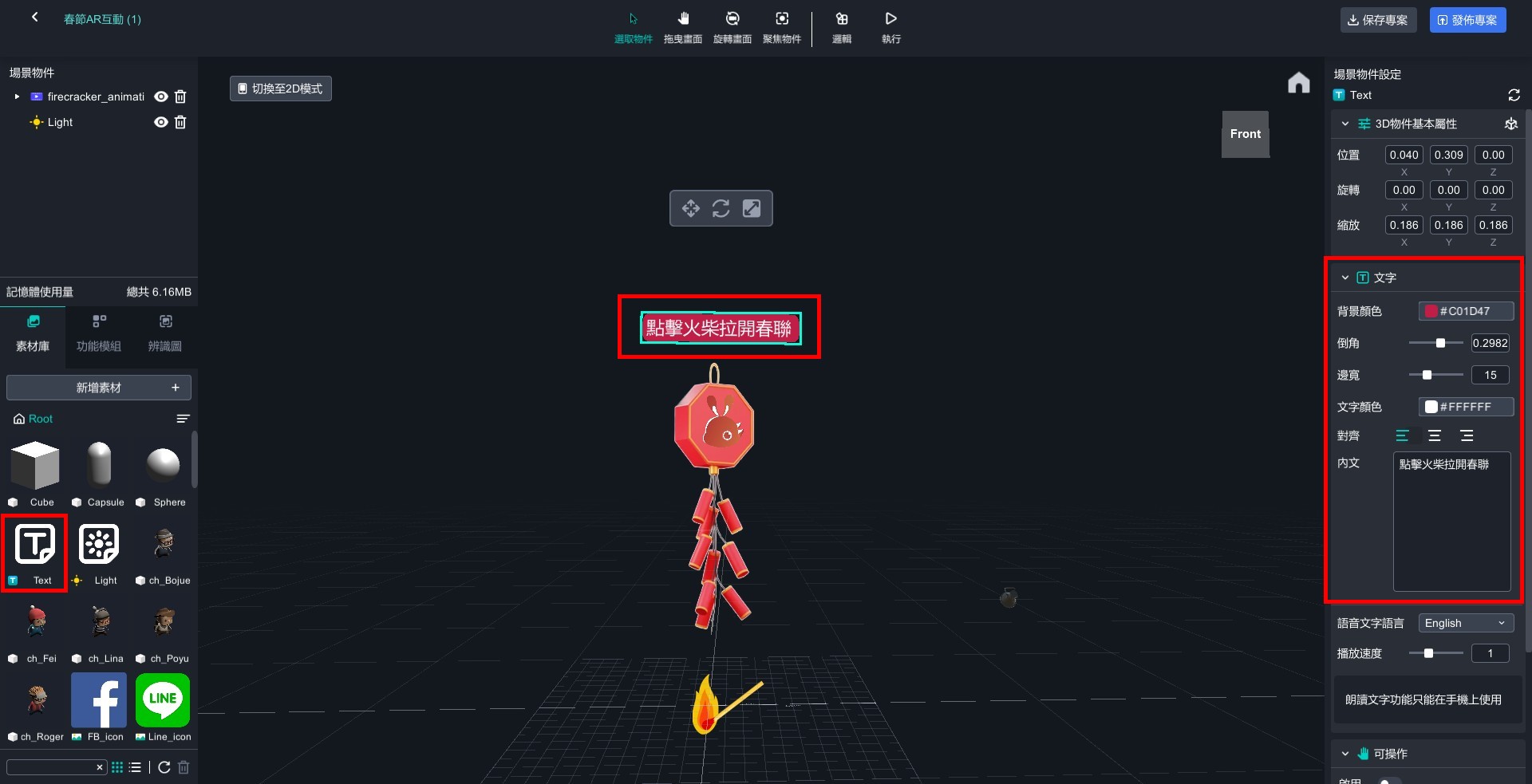This screenshot has width=1532, height=784.
Task: Hide the firecracker_animati object
Action: point(161,97)
